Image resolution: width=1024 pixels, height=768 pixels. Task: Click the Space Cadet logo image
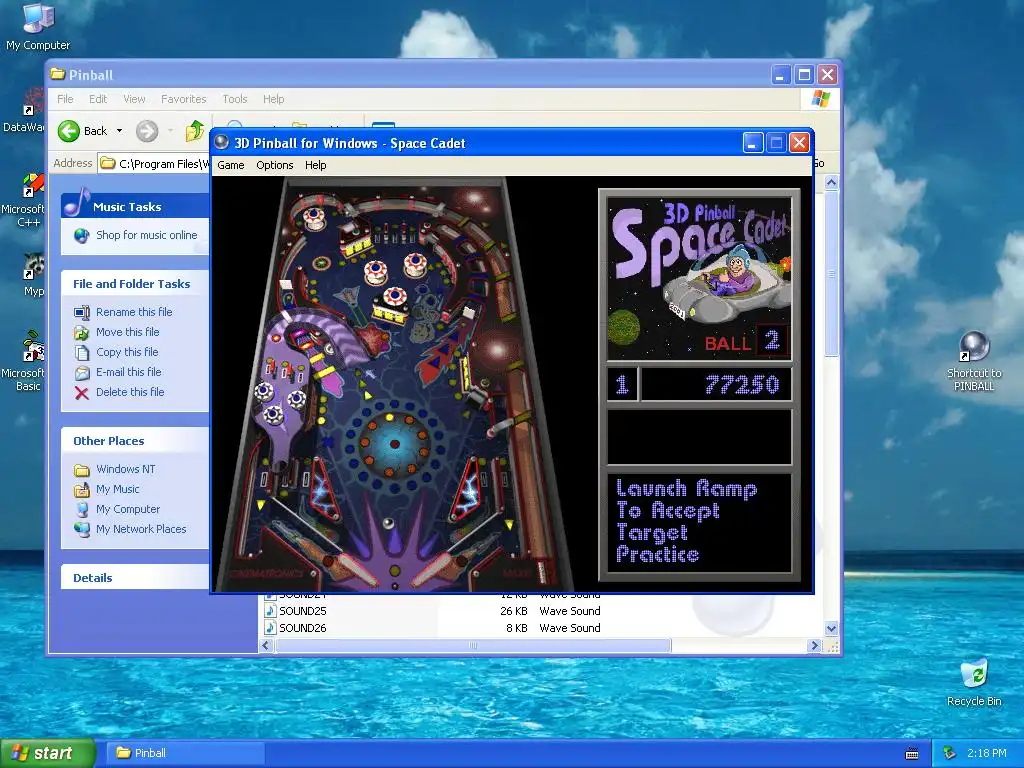699,279
